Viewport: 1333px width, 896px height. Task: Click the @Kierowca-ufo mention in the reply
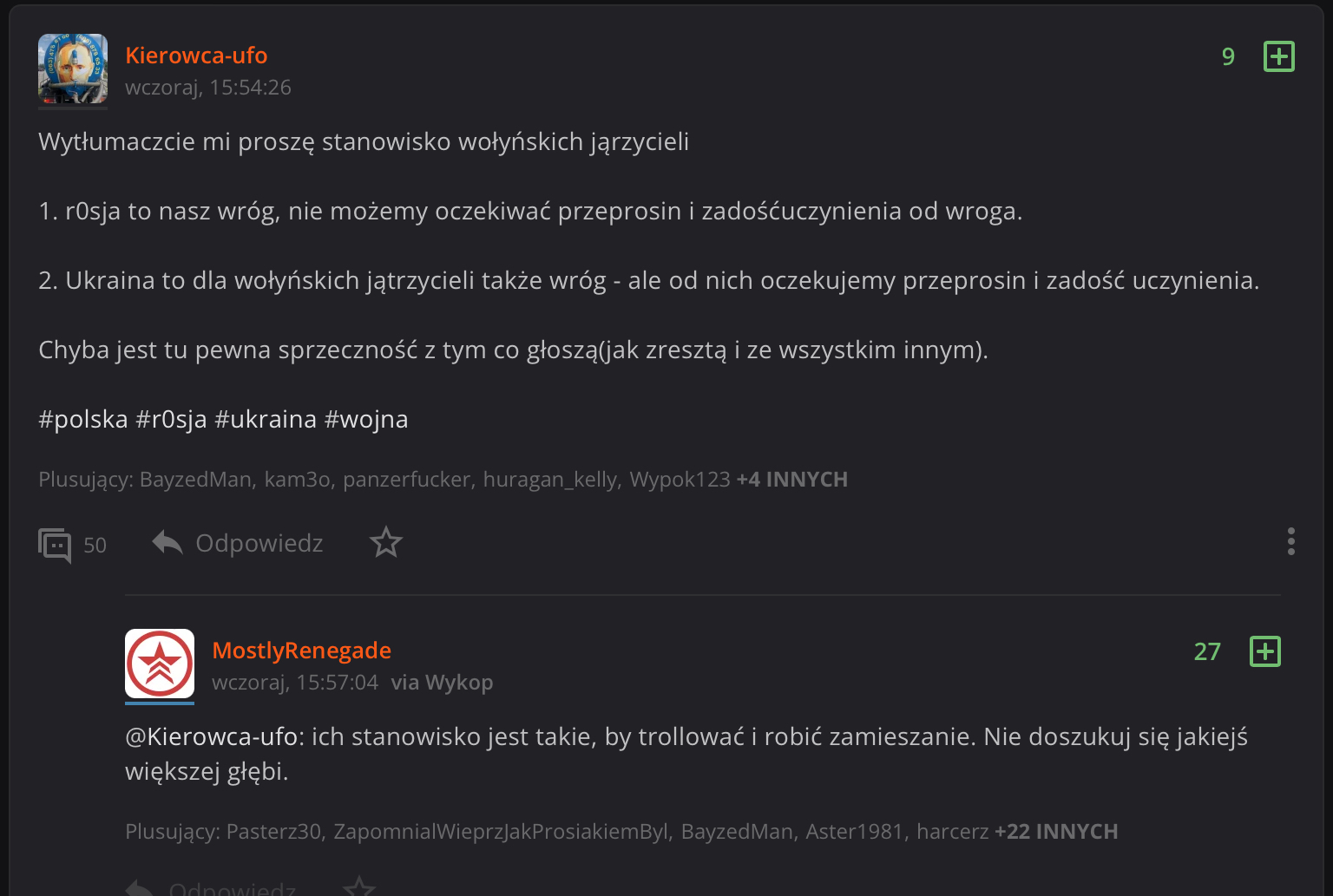click(213, 737)
